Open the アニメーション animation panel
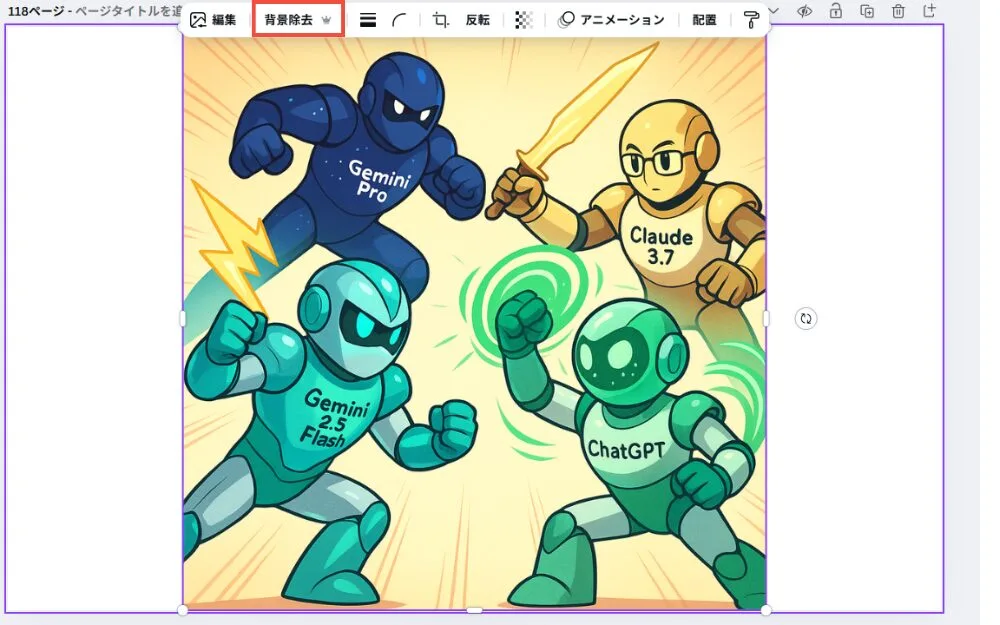 [611, 20]
